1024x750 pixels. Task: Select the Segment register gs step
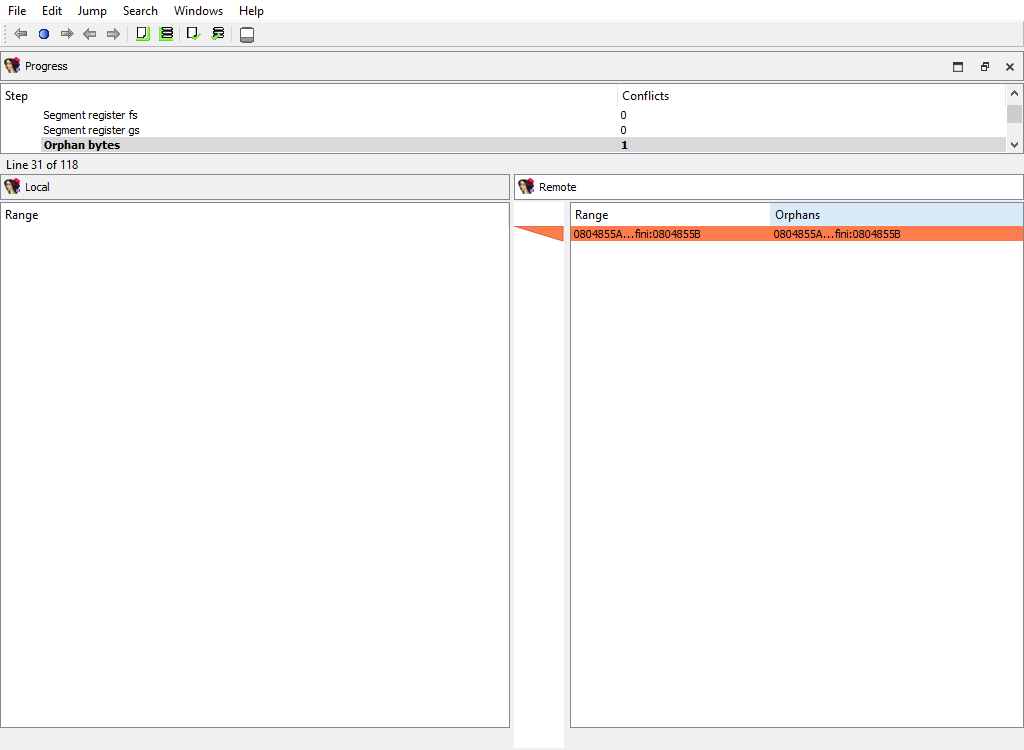point(91,130)
